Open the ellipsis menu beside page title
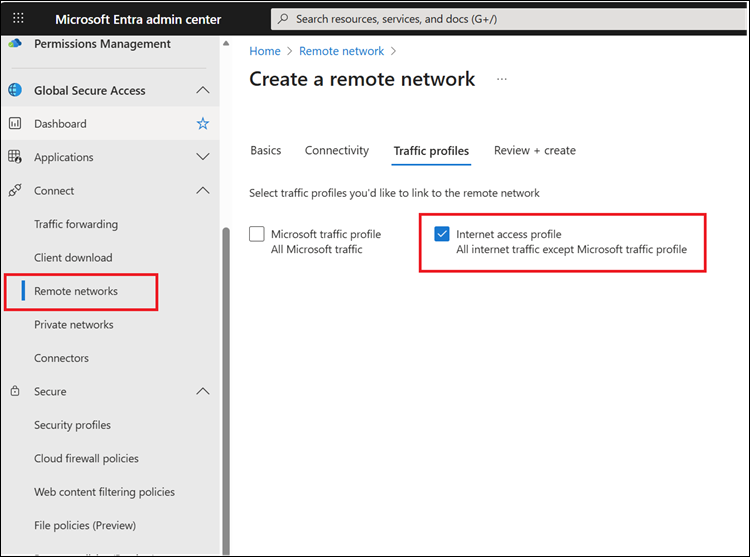The width and height of the screenshot is (750, 557). point(502,79)
